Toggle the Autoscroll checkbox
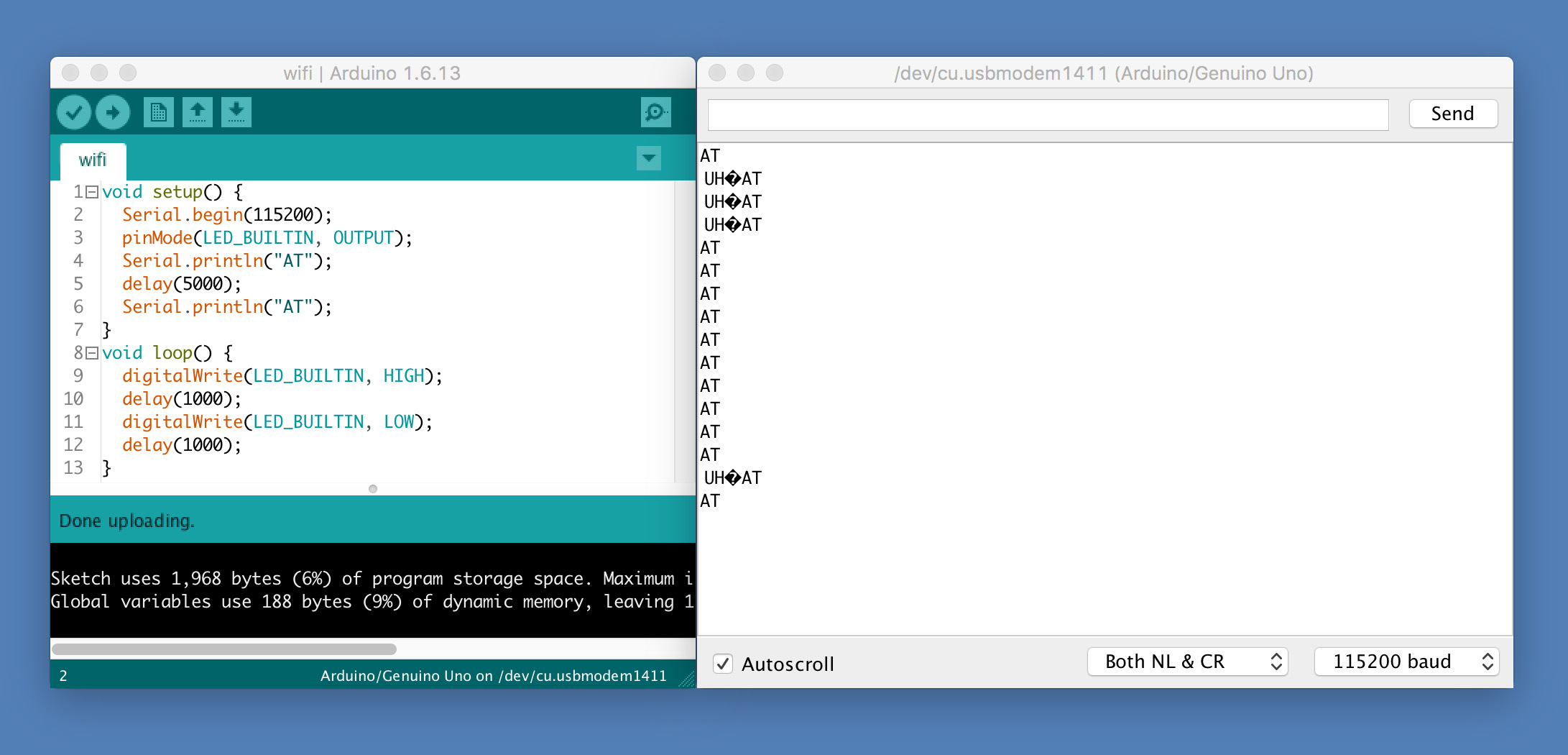 coord(723,664)
